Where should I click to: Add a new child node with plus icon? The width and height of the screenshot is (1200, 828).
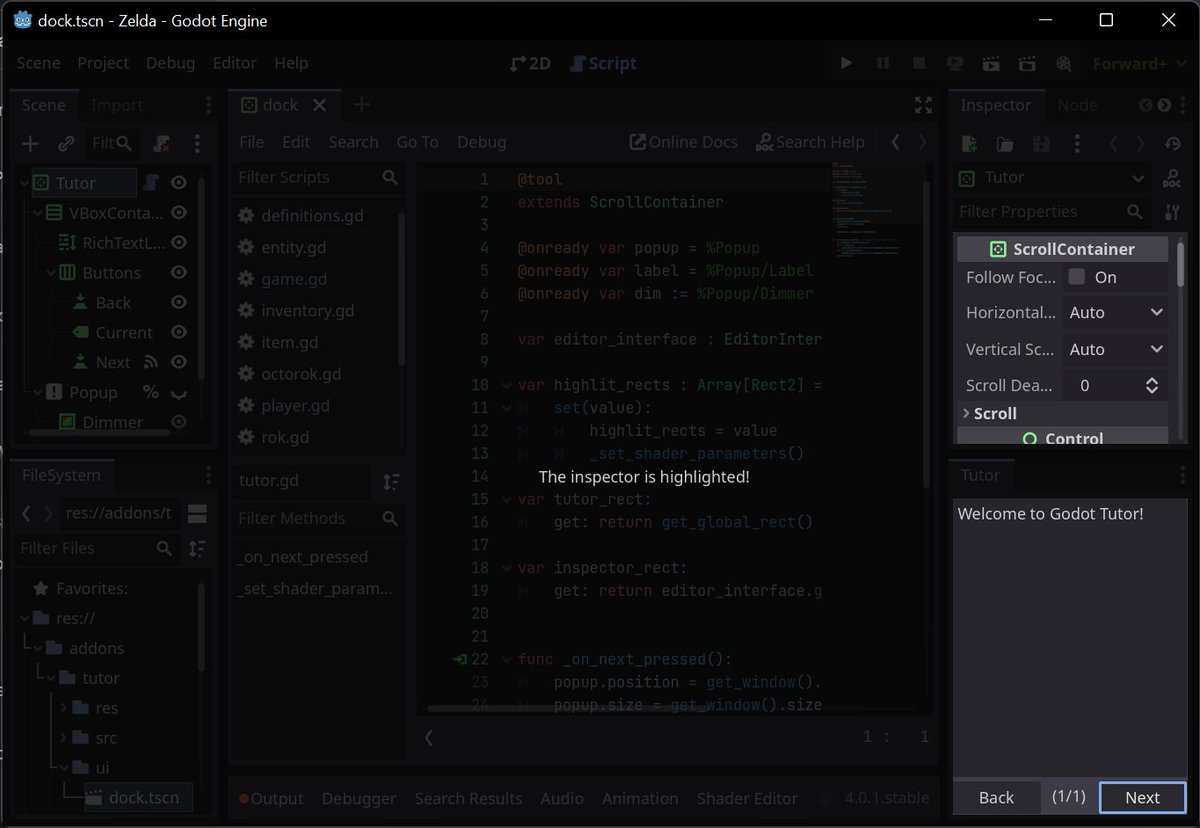click(x=31, y=143)
